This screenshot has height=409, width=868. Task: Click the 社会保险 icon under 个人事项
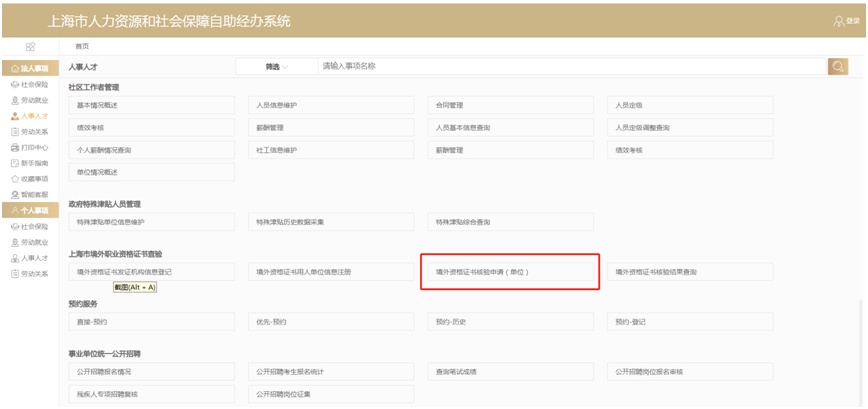point(15,226)
